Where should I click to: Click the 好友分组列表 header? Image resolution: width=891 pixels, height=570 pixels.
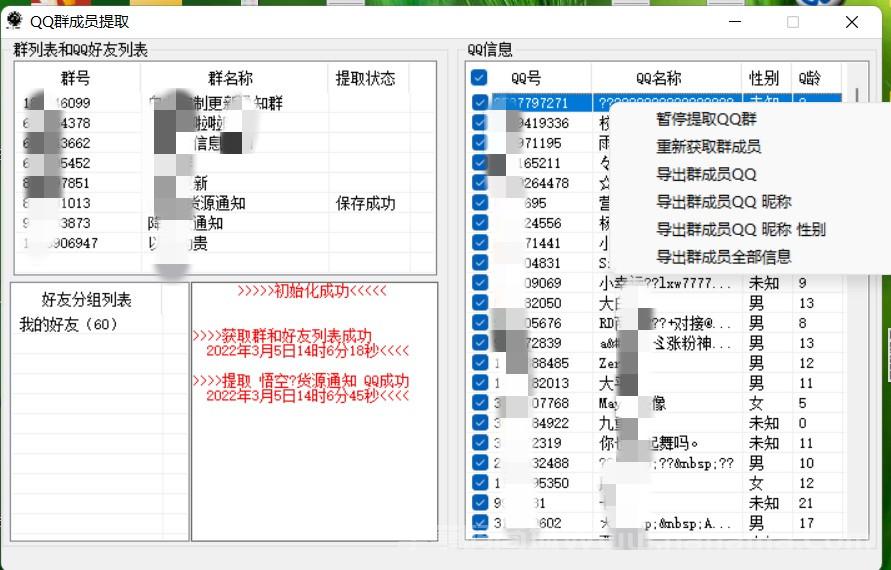(86, 299)
